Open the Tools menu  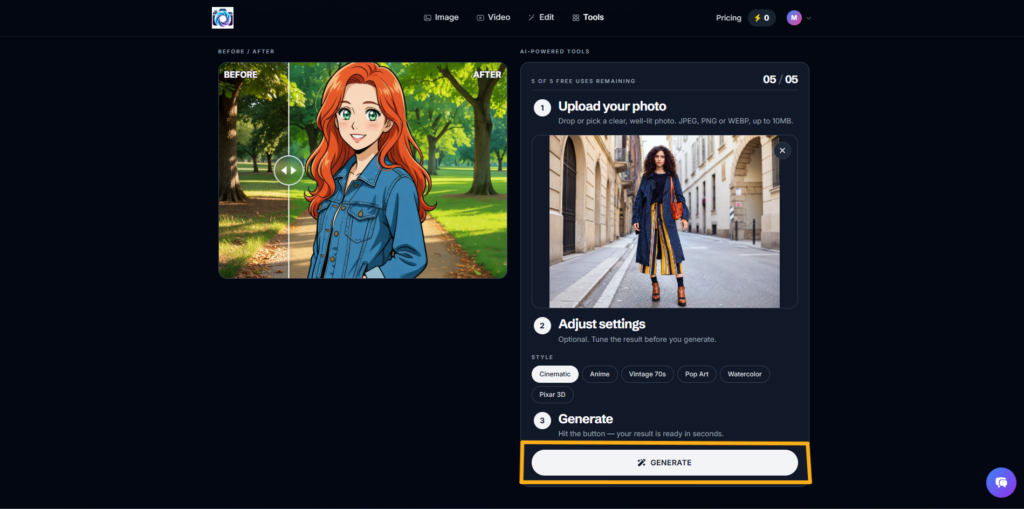pos(588,18)
